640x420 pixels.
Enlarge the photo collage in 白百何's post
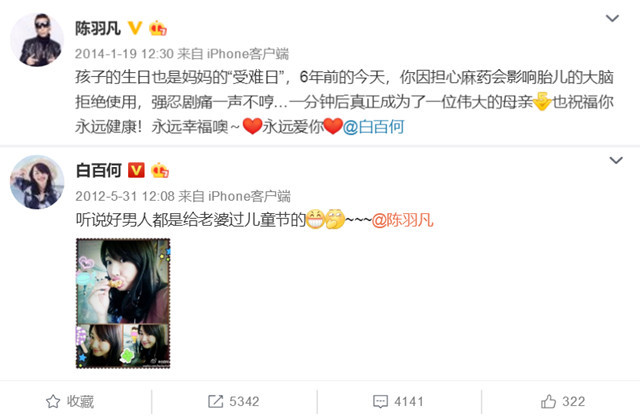click(x=123, y=303)
